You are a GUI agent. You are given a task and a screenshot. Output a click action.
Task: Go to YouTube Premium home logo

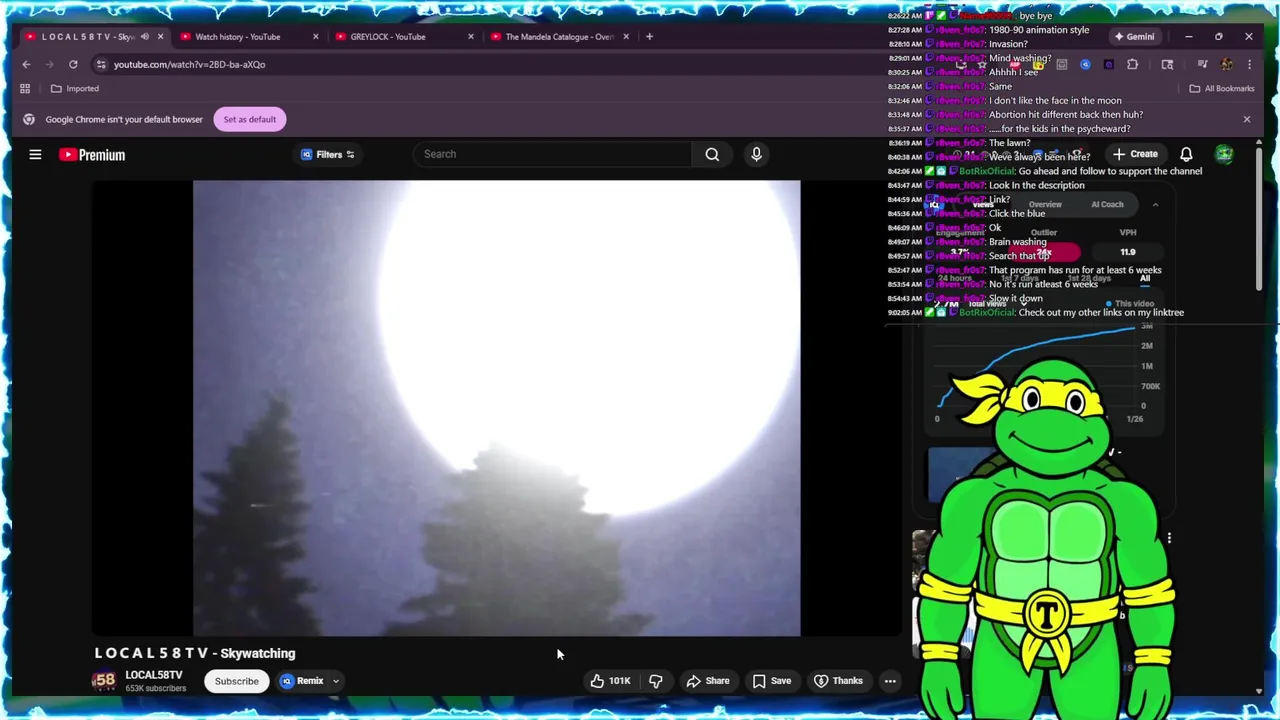[92, 155]
